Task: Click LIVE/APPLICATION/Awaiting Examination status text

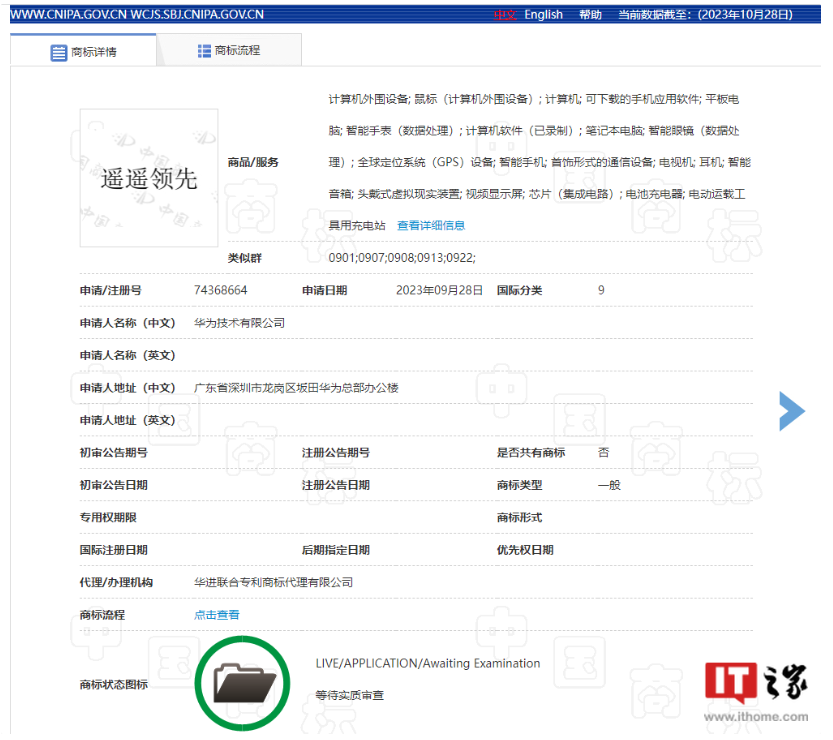Action: tap(427, 663)
